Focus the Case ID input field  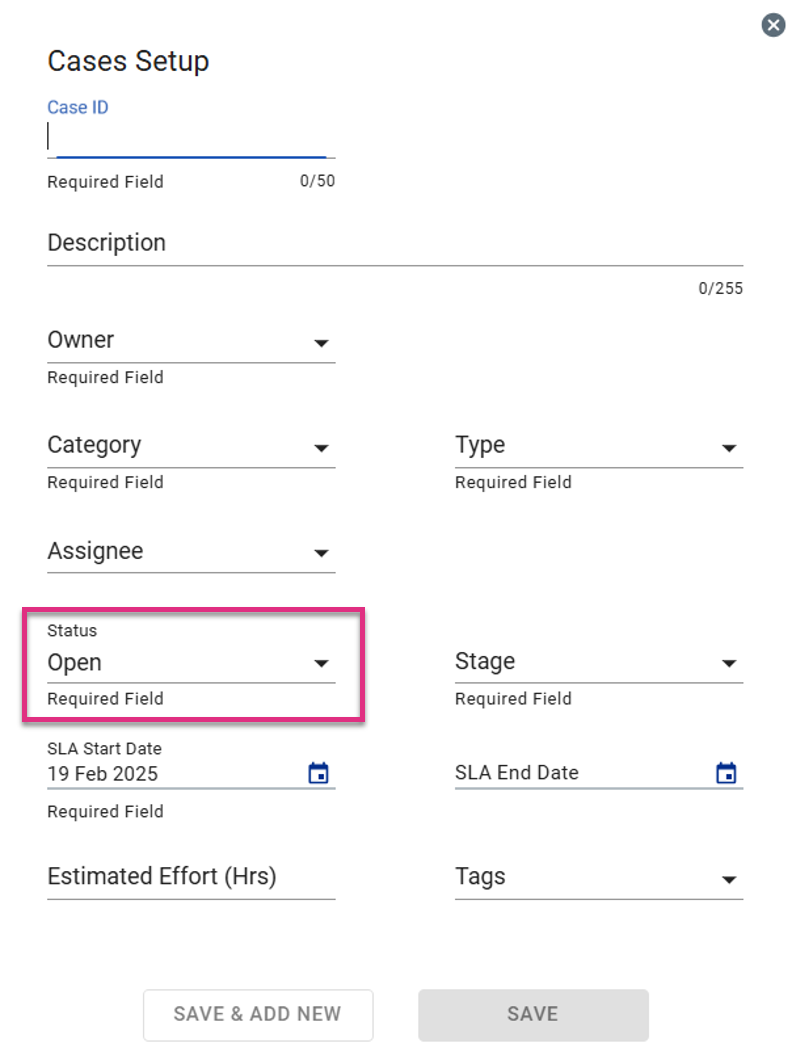191,137
